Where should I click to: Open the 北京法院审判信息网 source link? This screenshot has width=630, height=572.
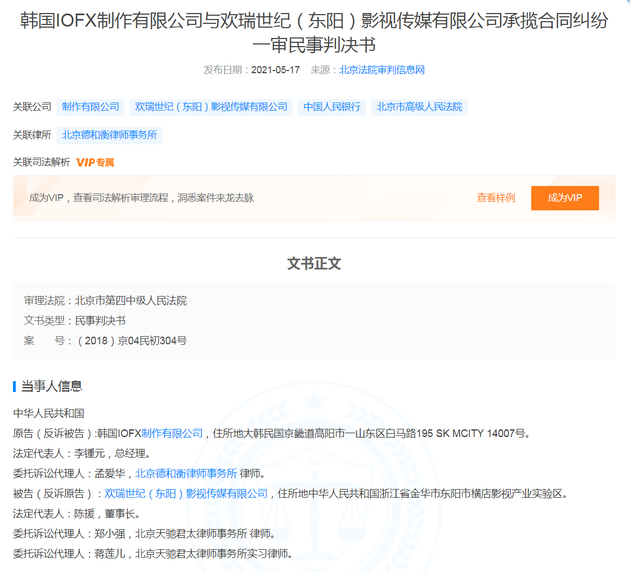coord(382,70)
